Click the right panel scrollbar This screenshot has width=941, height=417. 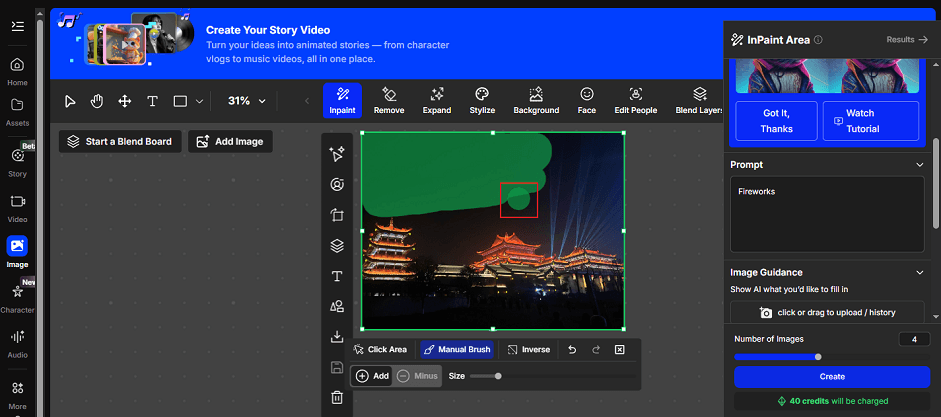coord(936,183)
